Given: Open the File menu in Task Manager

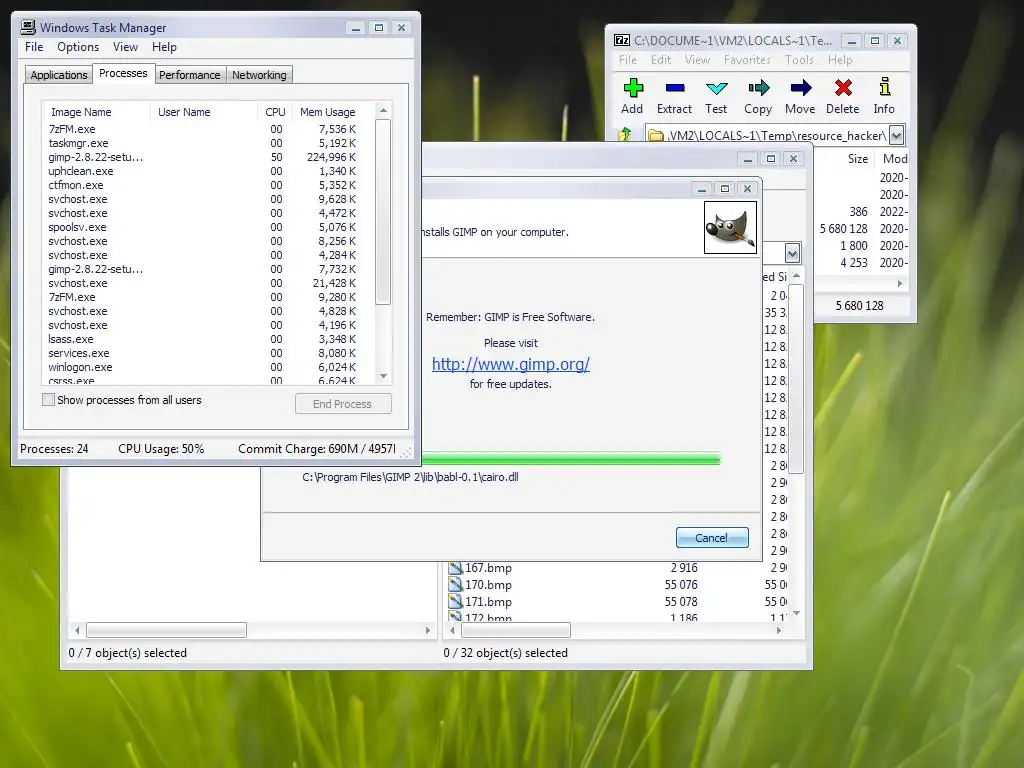Looking at the screenshot, I should pos(34,47).
